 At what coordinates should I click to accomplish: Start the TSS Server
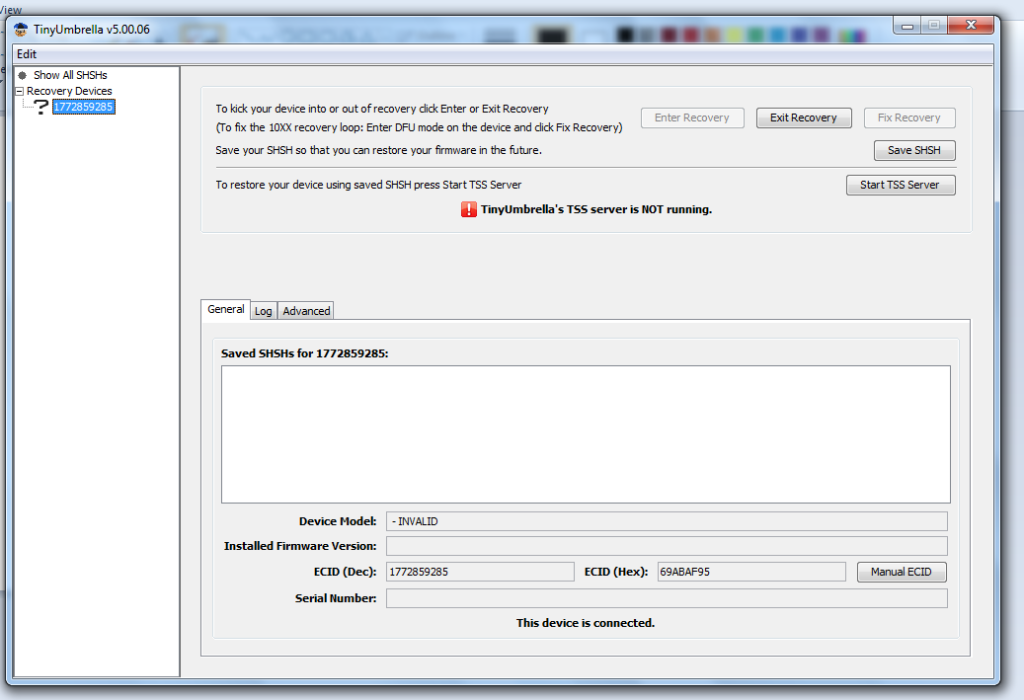click(x=900, y=185)
